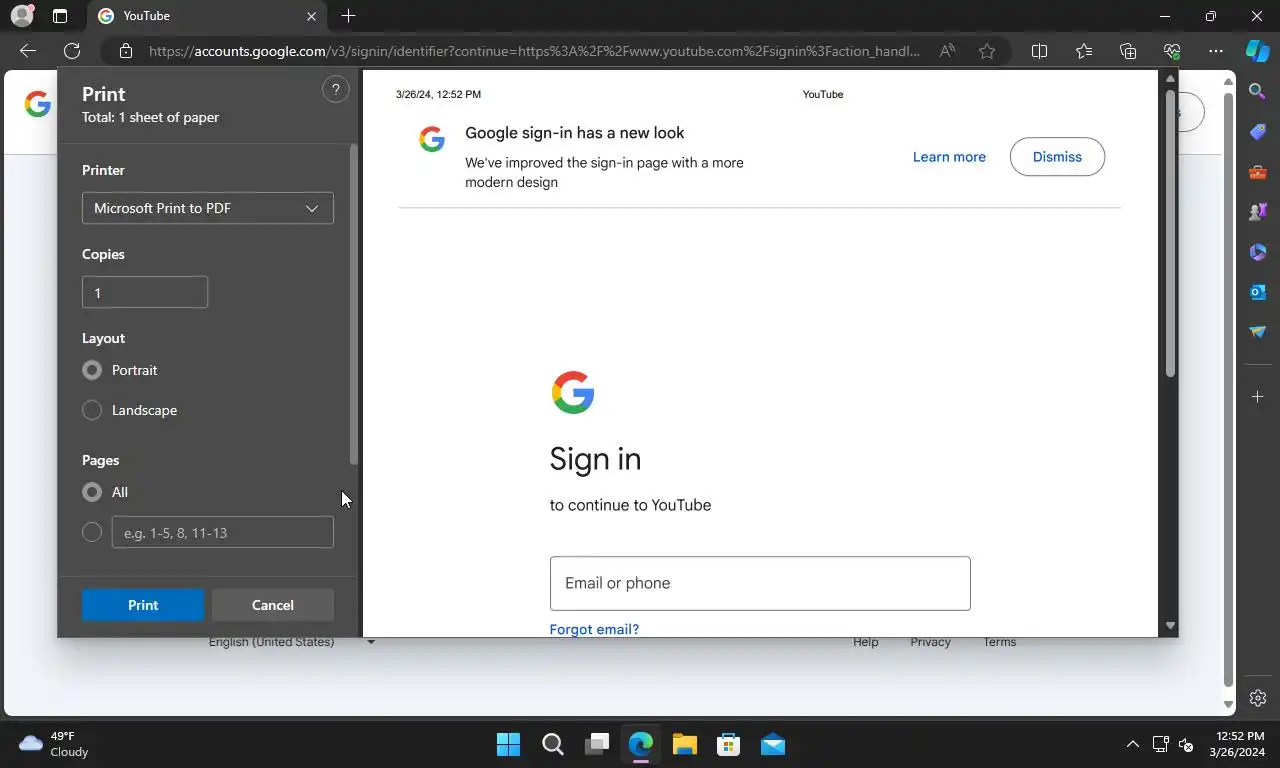Open Microsoft Store from the taskbar
This screenshot has height=768, width=1280.
[x=728, y=744]
